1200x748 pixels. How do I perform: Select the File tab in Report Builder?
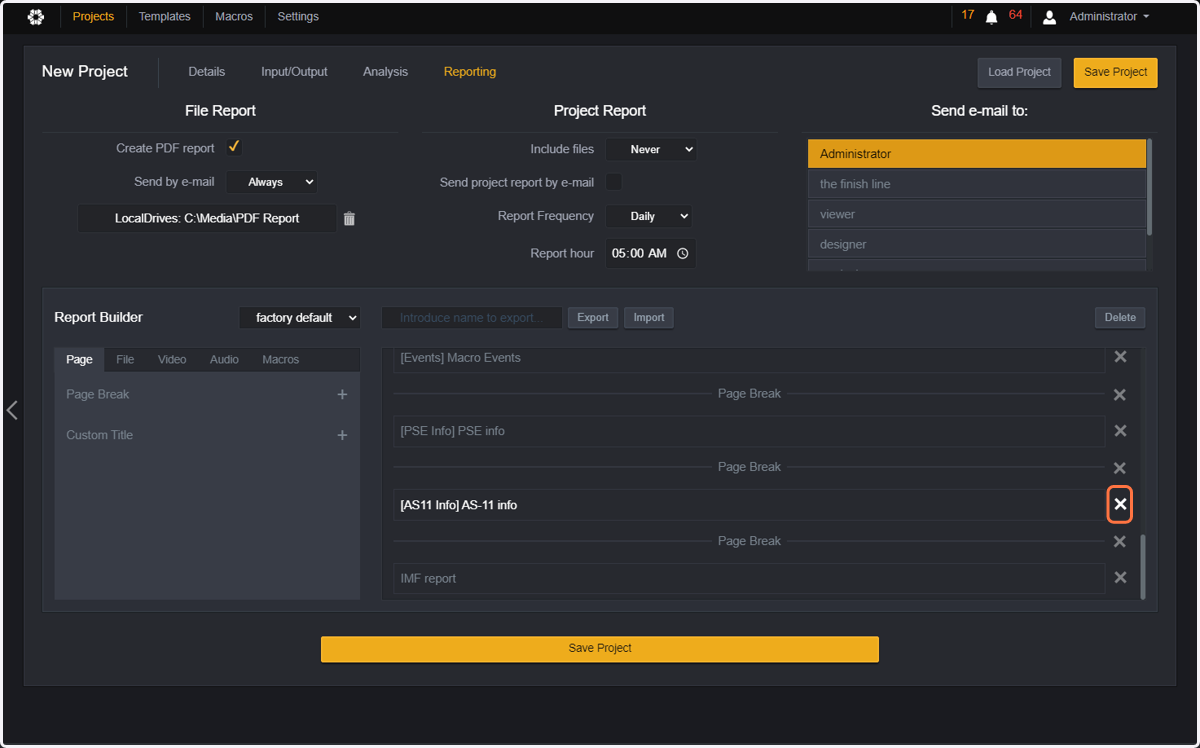[125, 359]
